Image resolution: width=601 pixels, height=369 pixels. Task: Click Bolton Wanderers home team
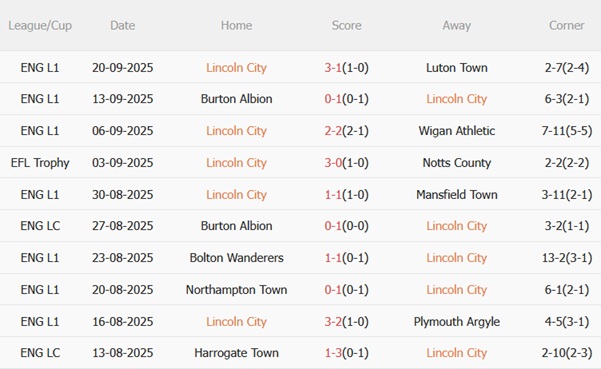[236, 258]
